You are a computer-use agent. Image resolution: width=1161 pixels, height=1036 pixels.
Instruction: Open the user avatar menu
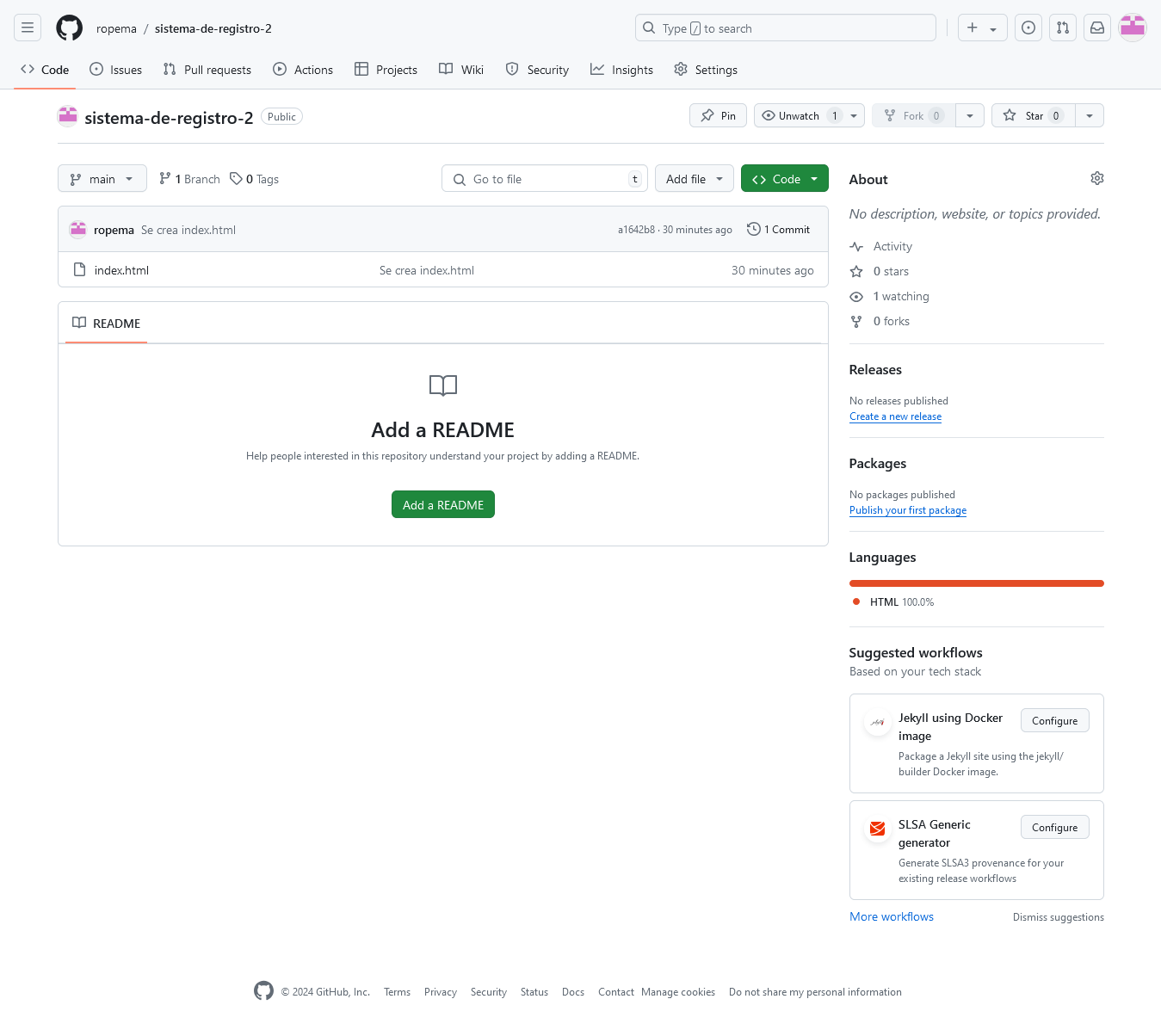point(1133,28)
